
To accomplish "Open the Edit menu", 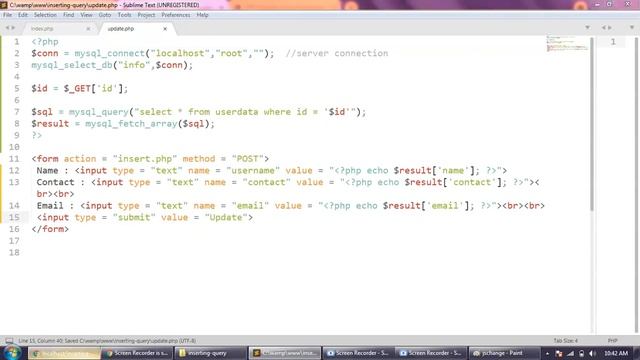I will click(x=23, y=15).
